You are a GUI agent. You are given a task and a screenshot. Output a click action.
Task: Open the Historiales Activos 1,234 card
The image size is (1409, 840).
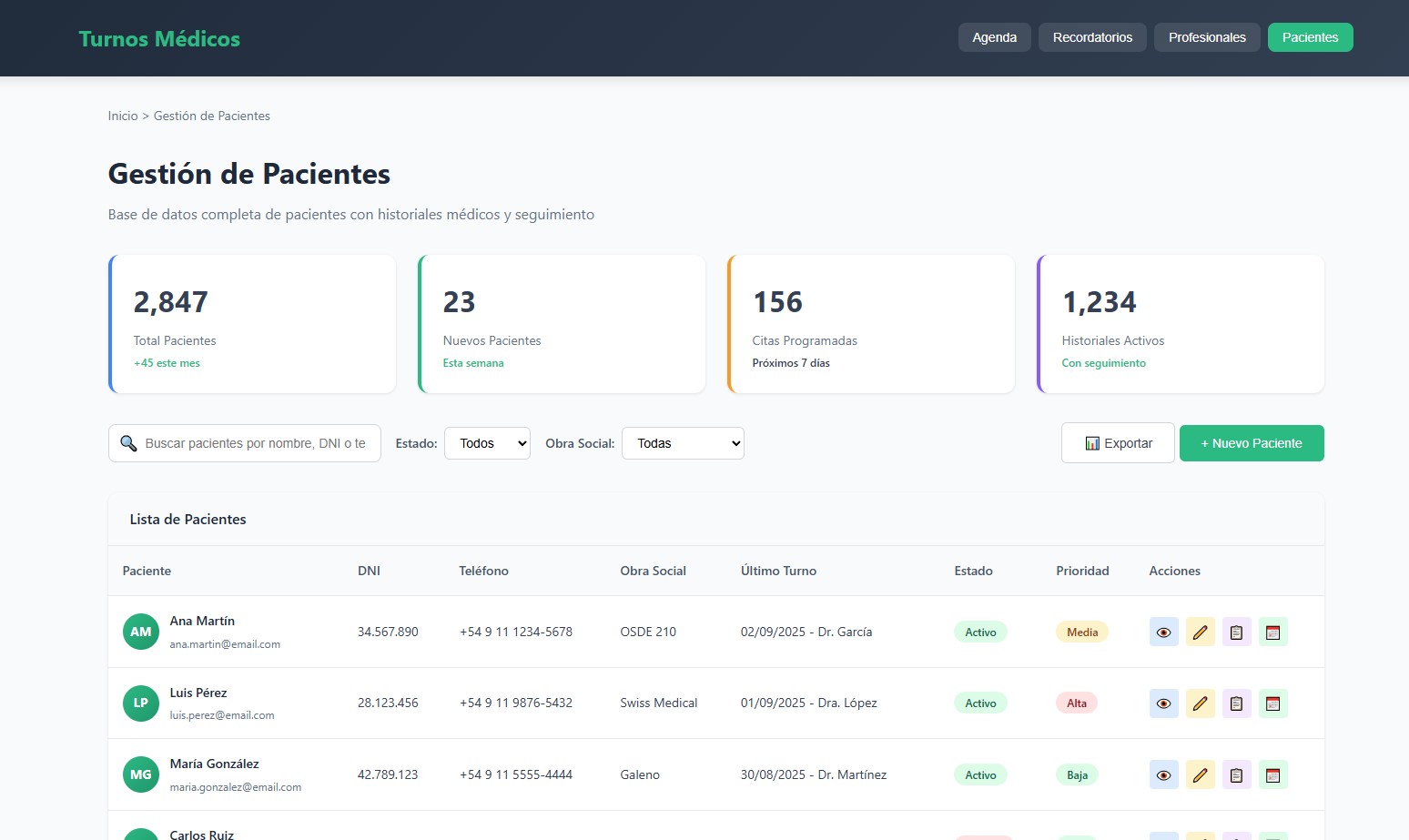click(x=1181, y=324)
